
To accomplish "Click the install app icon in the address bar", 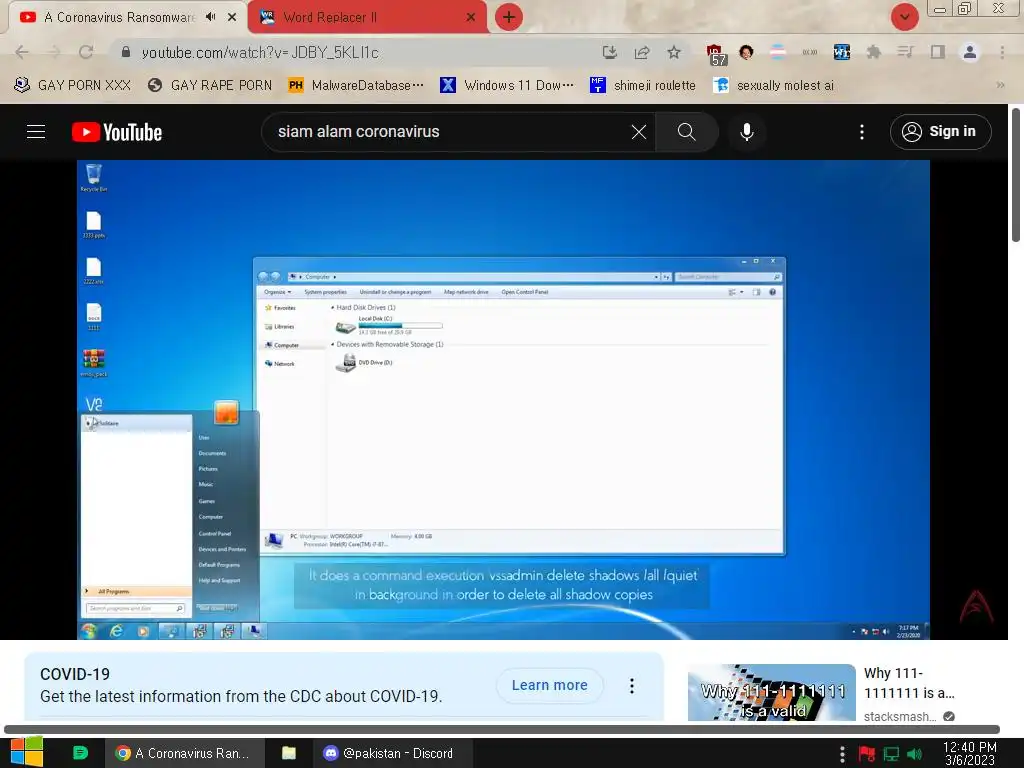I will (609, 52).
